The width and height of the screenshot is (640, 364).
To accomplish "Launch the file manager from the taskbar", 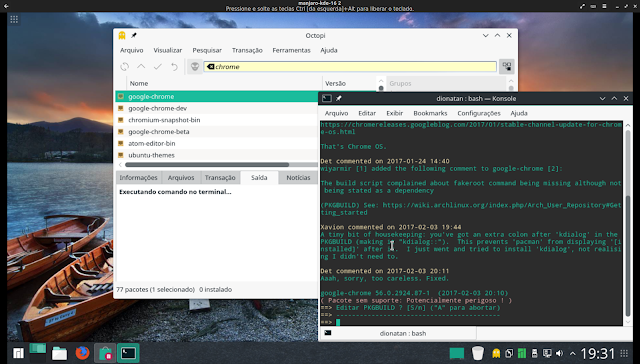I will pos(59,353).
